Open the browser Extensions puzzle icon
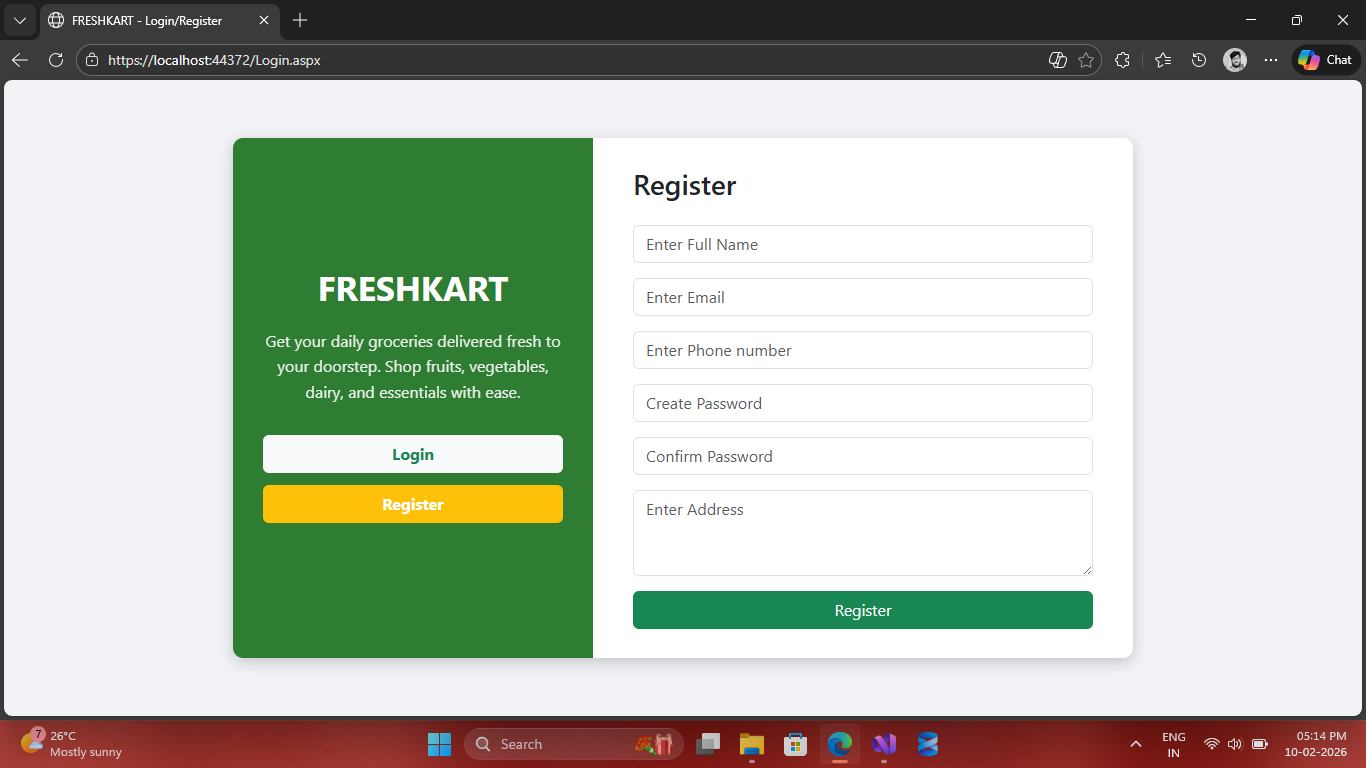 [x=1122, y=60]
